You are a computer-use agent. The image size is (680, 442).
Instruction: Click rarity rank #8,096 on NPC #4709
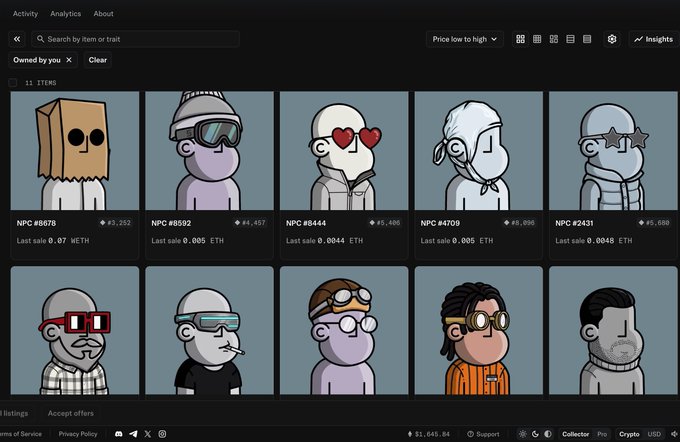coord(519,223)
